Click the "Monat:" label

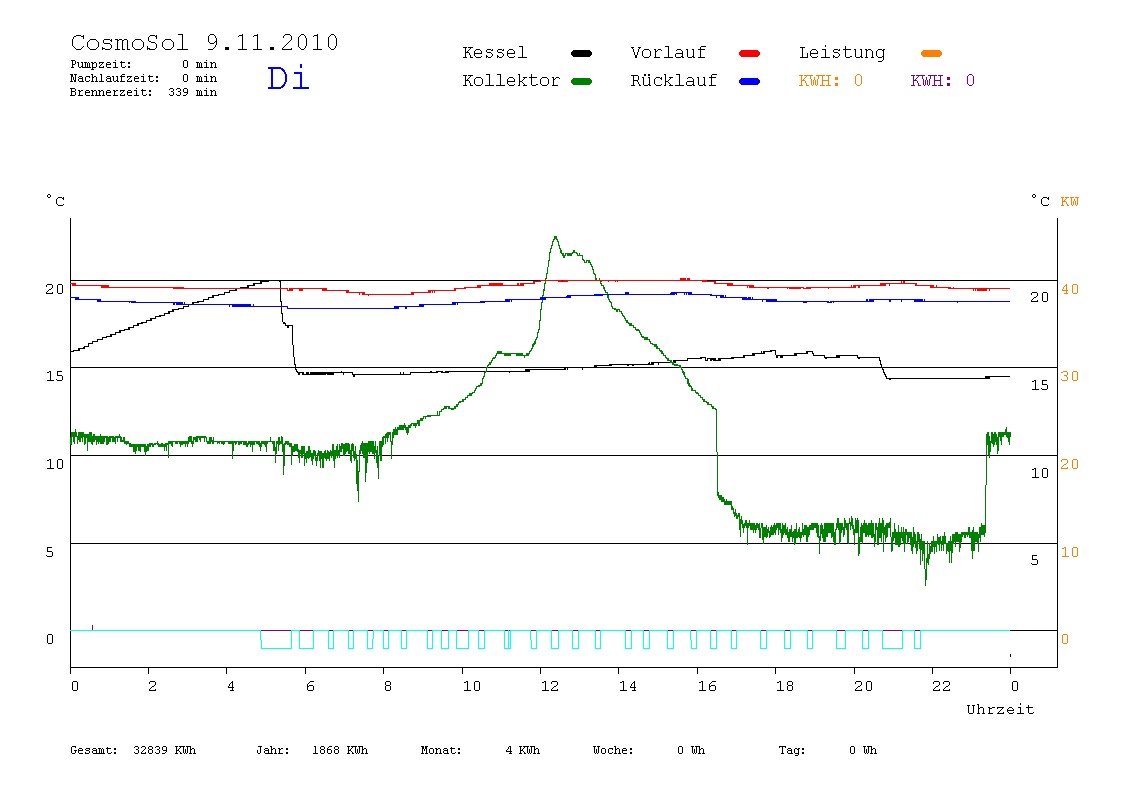click(x=441, y=750)
